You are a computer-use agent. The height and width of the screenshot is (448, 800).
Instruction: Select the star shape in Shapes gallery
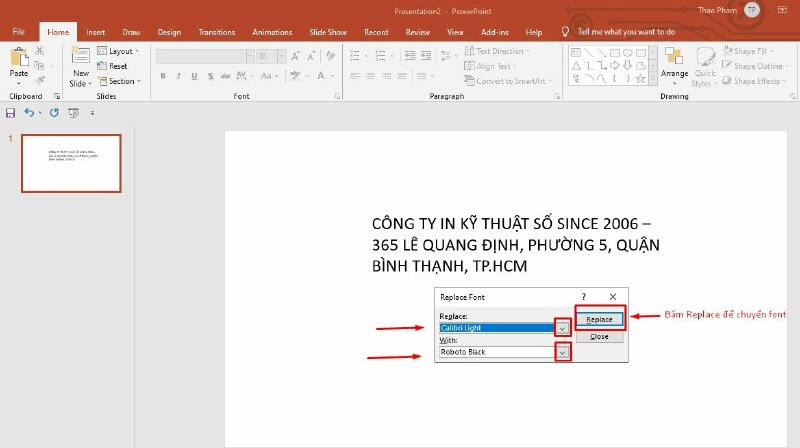point(640,79)
